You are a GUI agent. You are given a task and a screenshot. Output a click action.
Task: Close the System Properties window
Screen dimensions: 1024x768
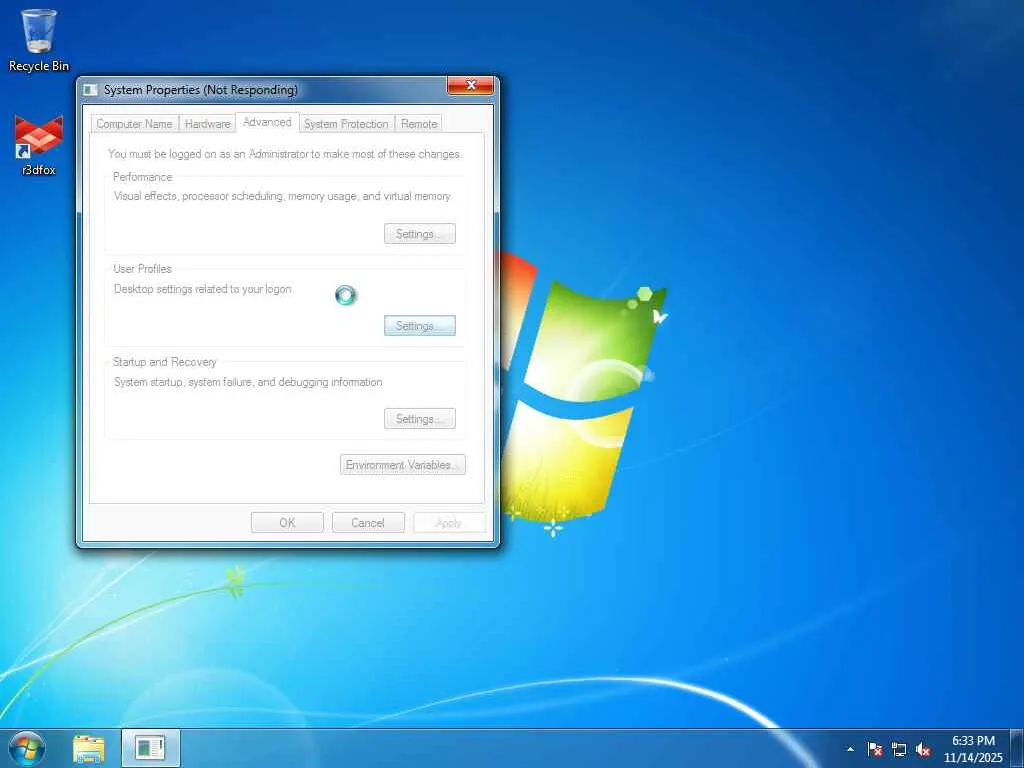[470, 86]
